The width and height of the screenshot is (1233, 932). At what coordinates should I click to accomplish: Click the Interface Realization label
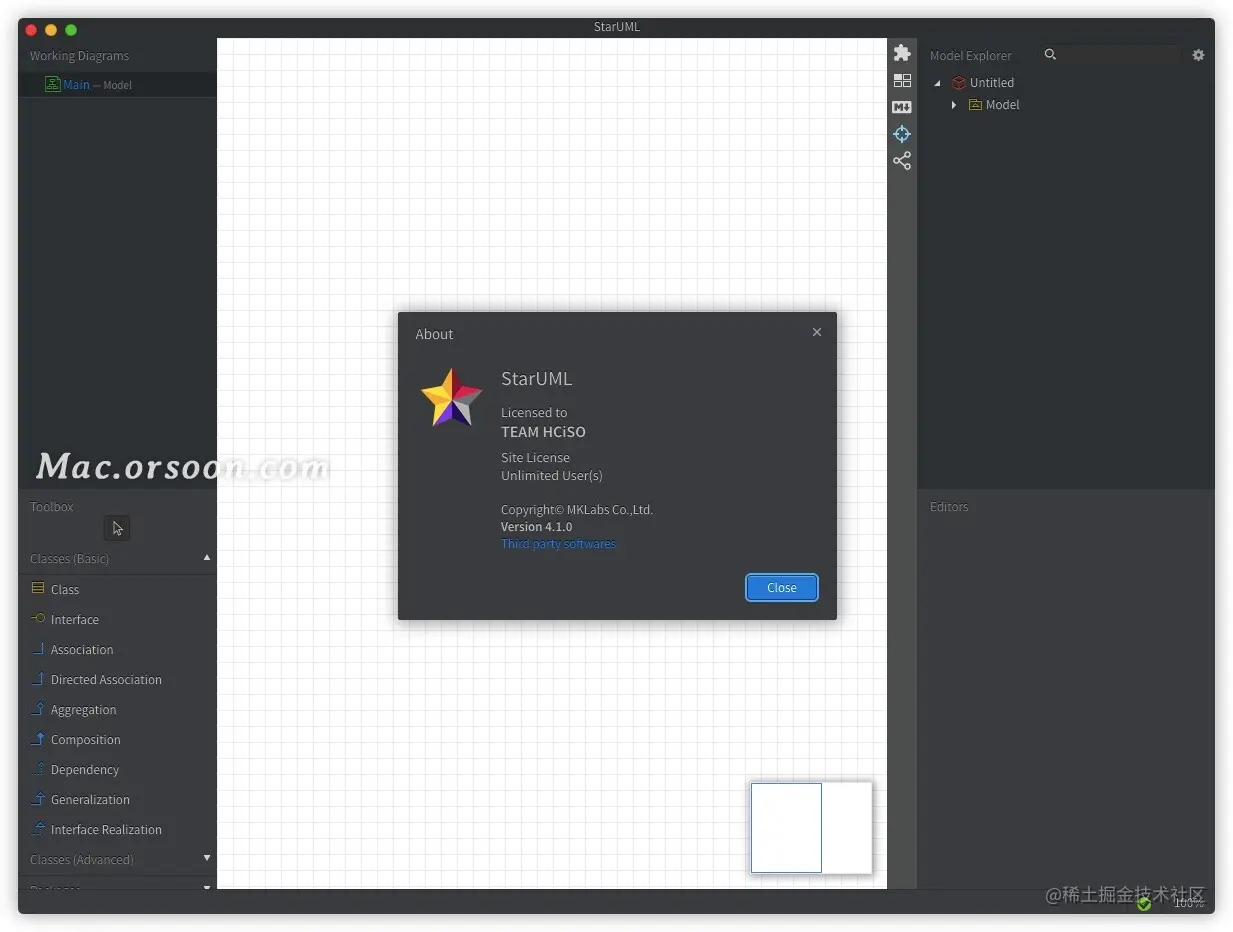click(106, 830)
